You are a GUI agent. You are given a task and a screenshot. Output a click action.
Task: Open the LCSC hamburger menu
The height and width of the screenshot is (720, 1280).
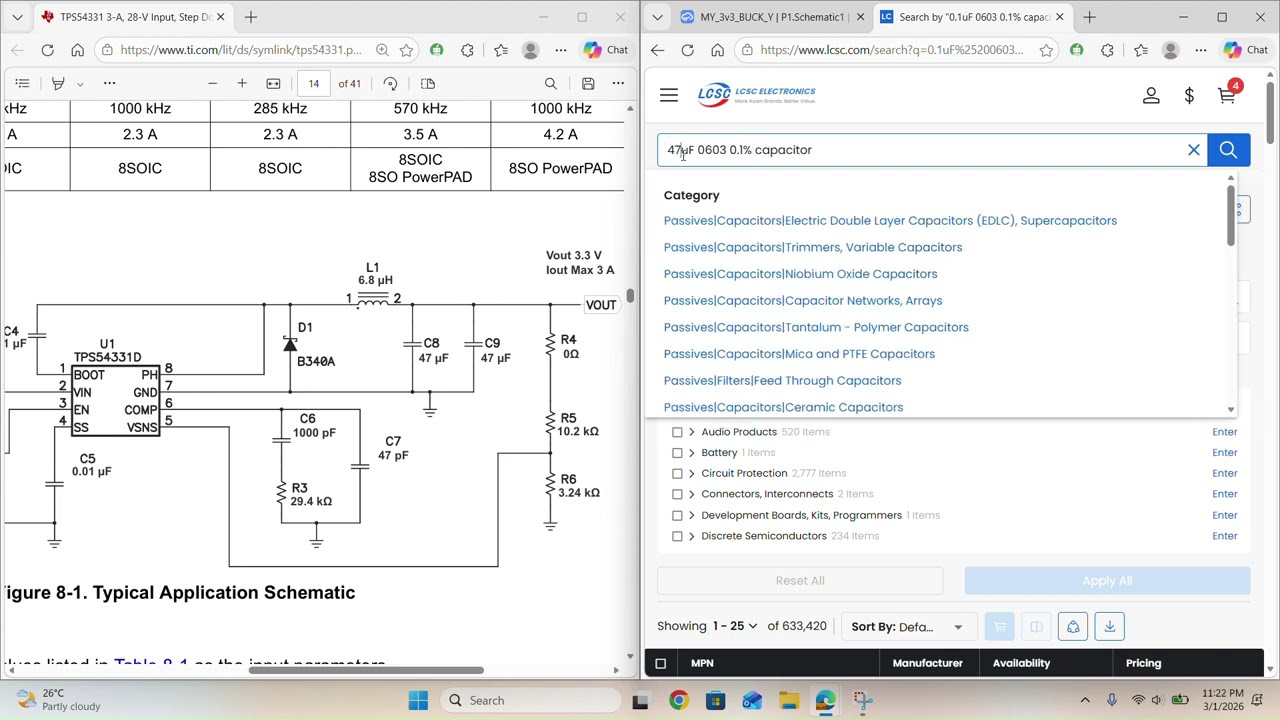coord(669,95)
